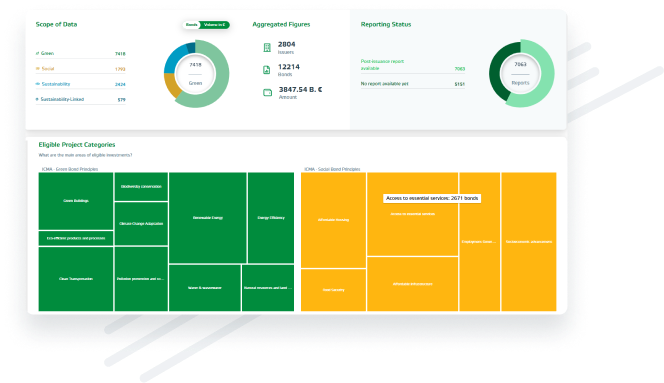Click the Natural resources and land tile

pyautogui.click(x=268, y=288)
